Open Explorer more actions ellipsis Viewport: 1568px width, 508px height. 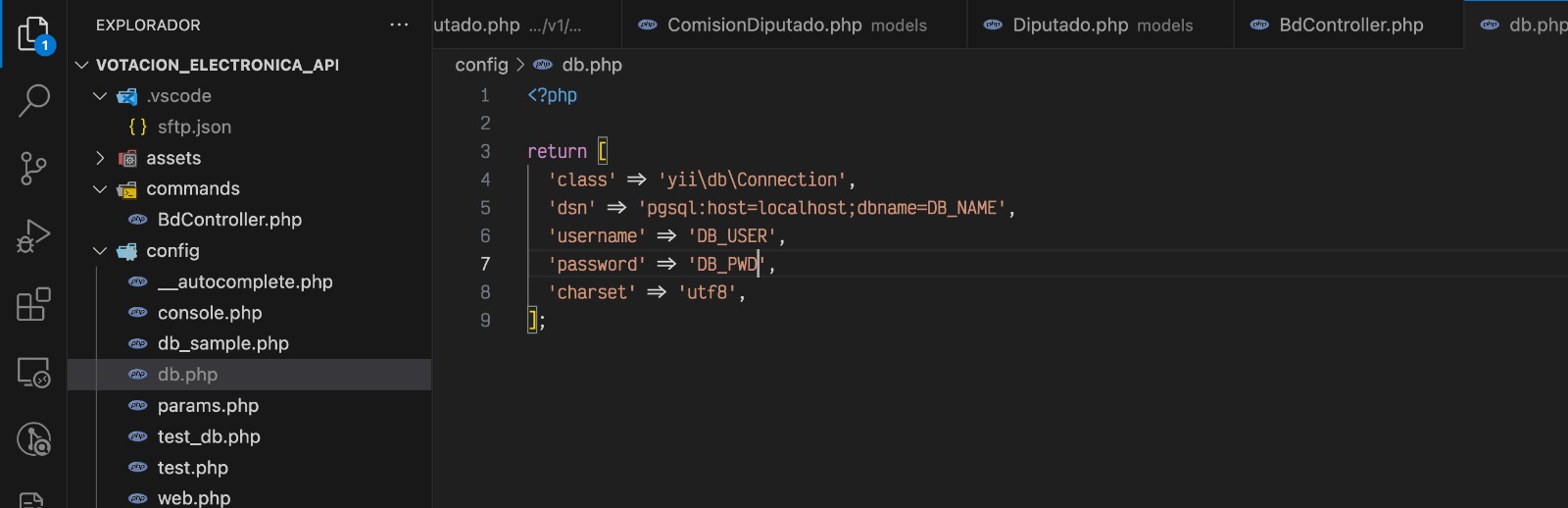[399, 25]
